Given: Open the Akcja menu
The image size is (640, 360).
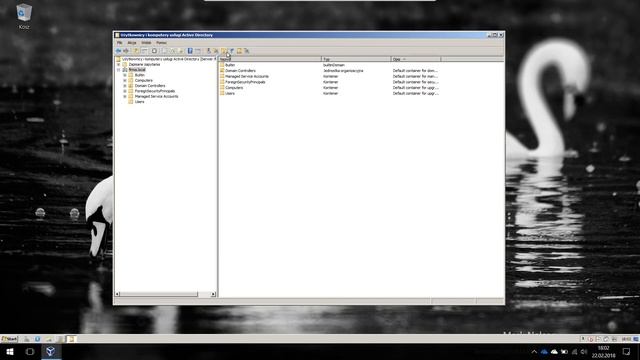Looking at the screenshot, I should coord(132,42).
